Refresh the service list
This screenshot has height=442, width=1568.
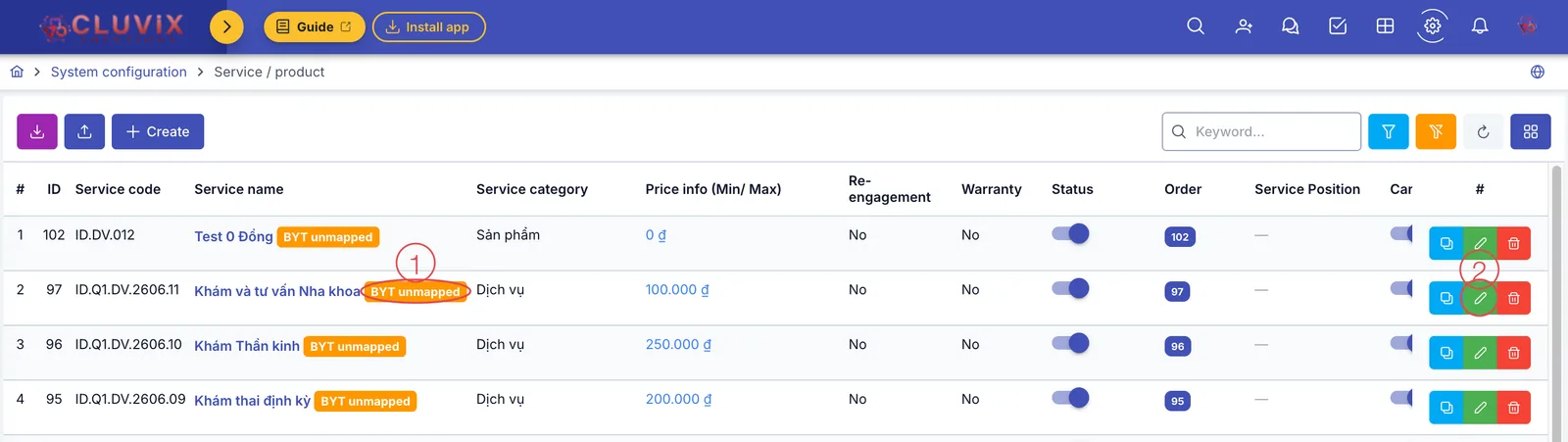click(x=1483, y=131)
